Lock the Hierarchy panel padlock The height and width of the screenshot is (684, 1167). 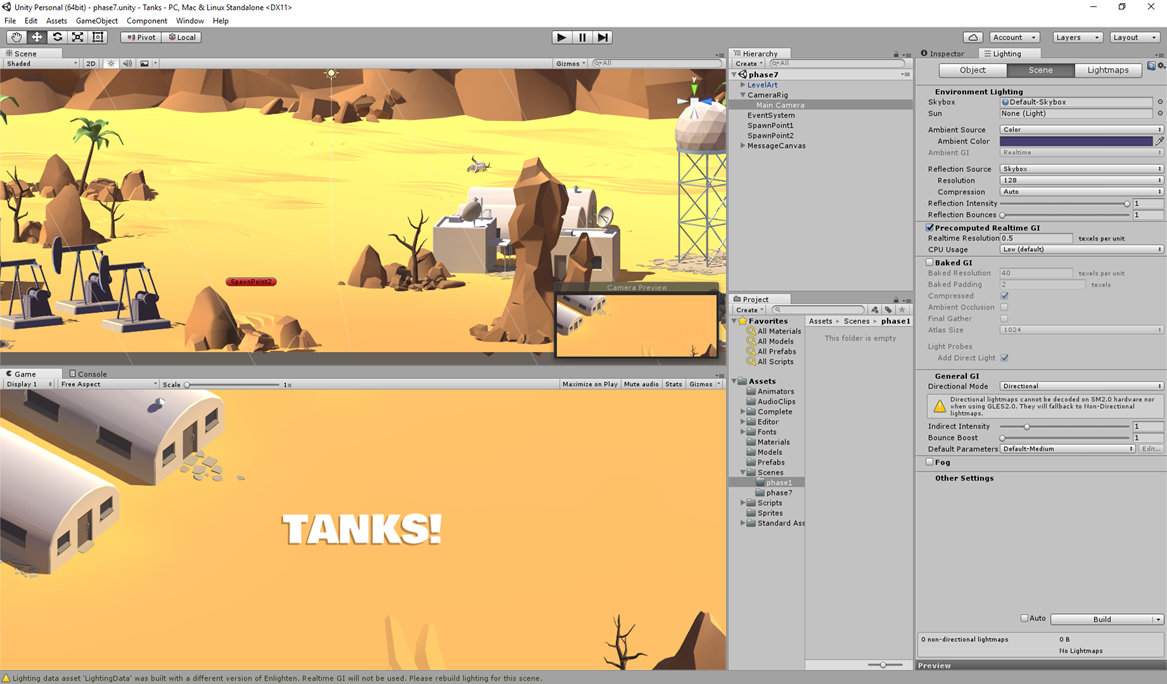(896, 54)
